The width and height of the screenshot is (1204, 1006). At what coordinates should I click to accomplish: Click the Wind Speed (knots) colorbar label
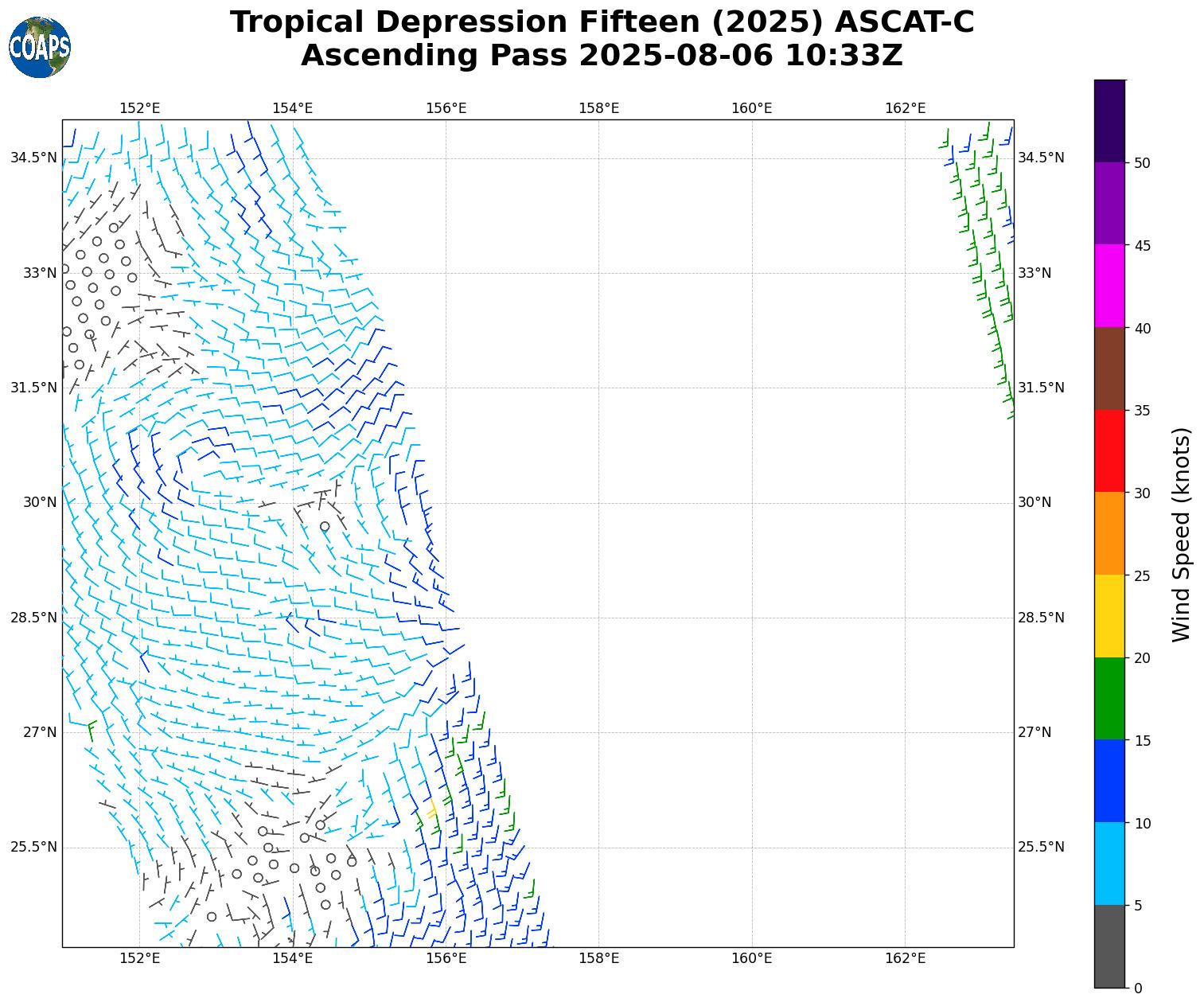pyautogui.click(x=1182, y=534)
